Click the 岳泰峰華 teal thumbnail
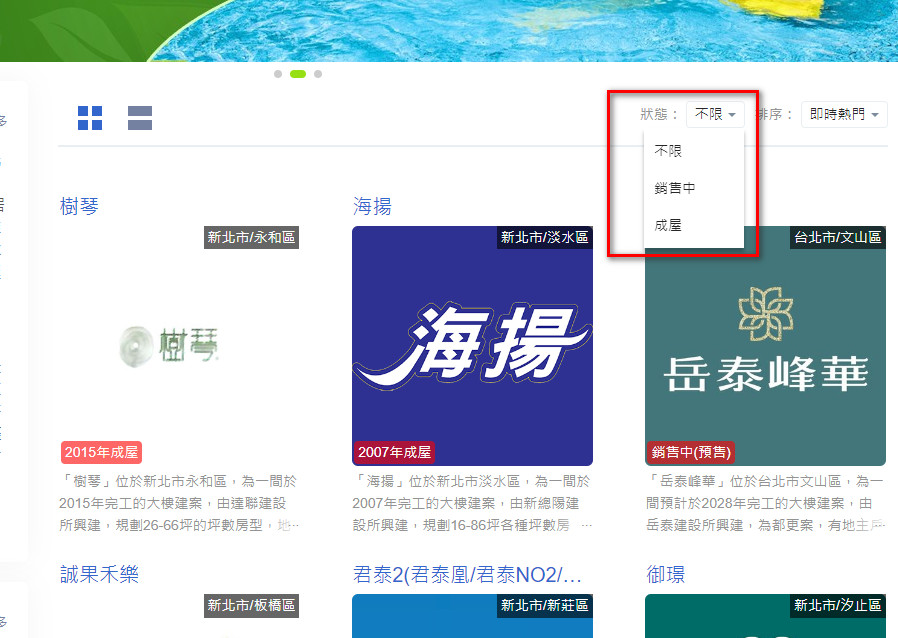Viewport: 898px width, 638px height. pyautogui.click(x=766, y=346)
